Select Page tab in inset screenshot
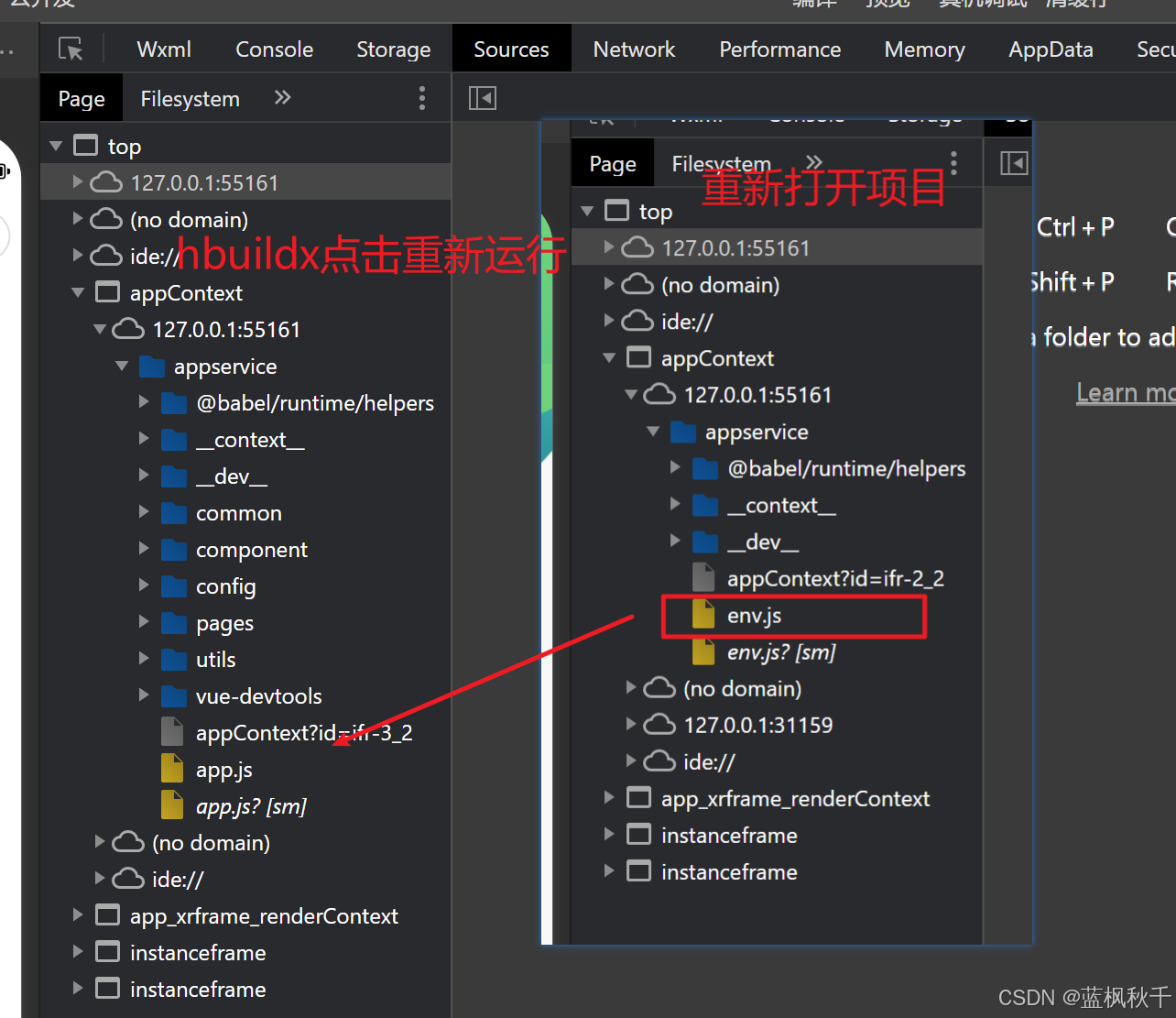The height and width of the screenshot is (1018, 1176). click(x=613, y=164)
